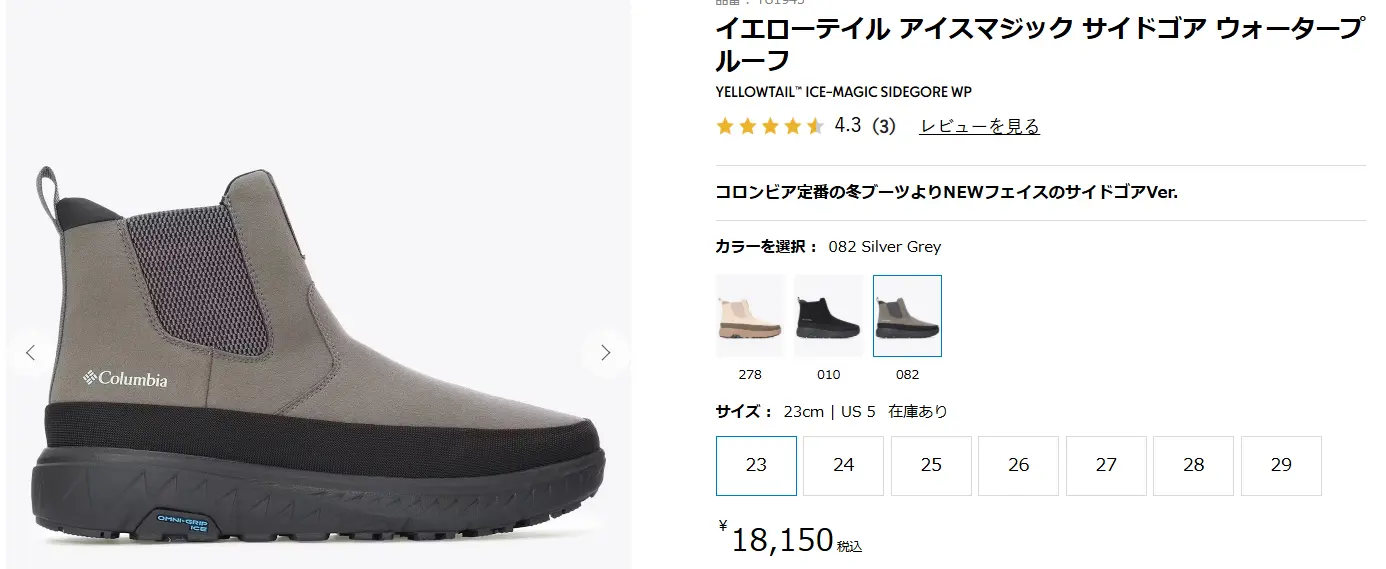Click the Columbia logo on the boot
Viewport: 1386px width, 569px height.
pyautogui.click(x=125, y=379)
